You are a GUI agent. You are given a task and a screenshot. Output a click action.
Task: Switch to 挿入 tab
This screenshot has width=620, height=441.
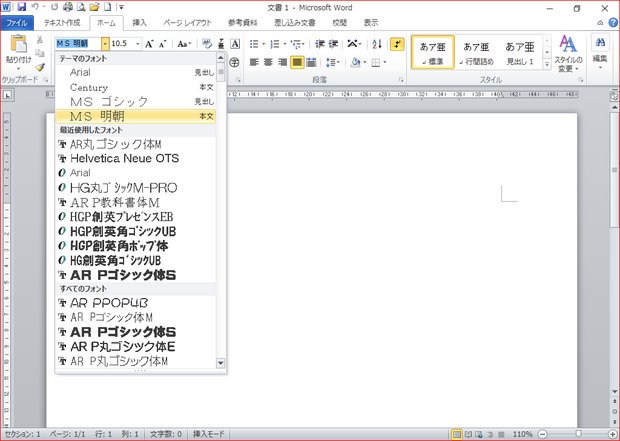coord(139,23)
